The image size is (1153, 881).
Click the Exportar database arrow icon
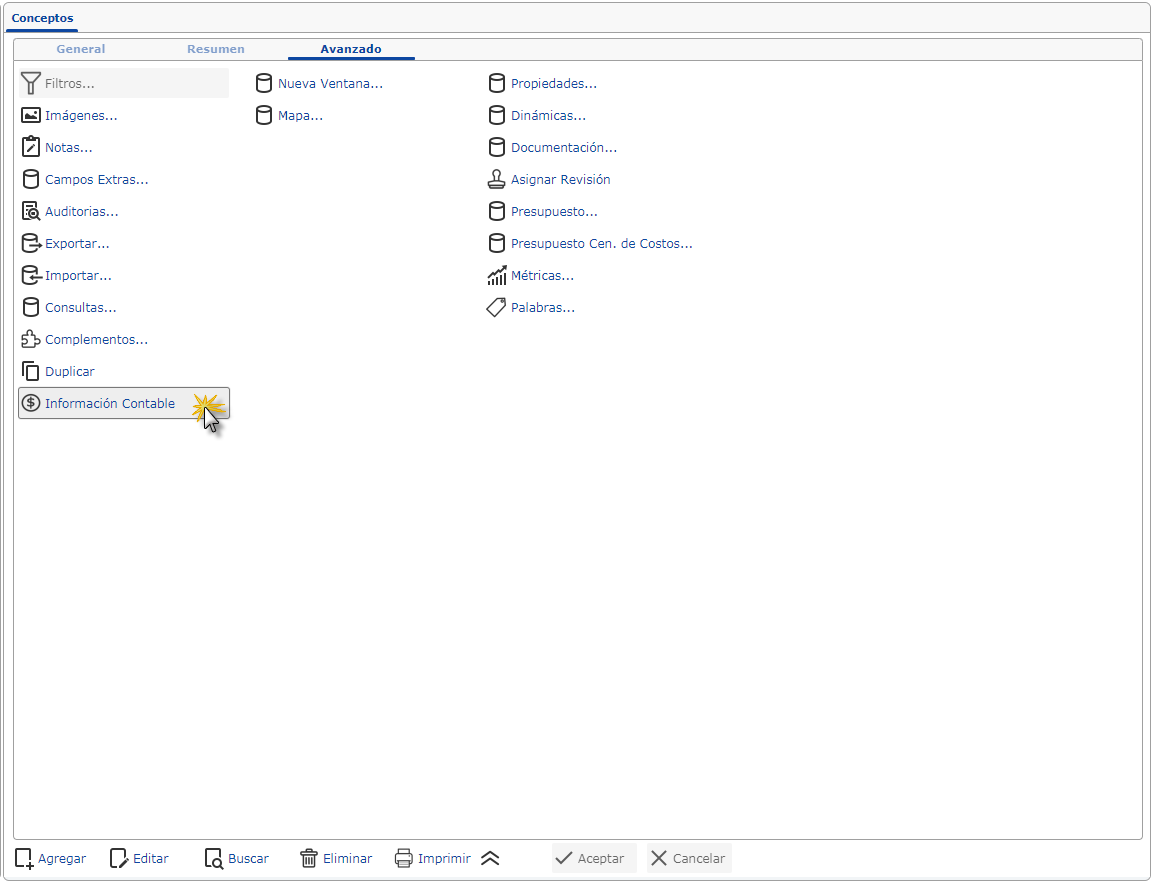click(31, 244)
